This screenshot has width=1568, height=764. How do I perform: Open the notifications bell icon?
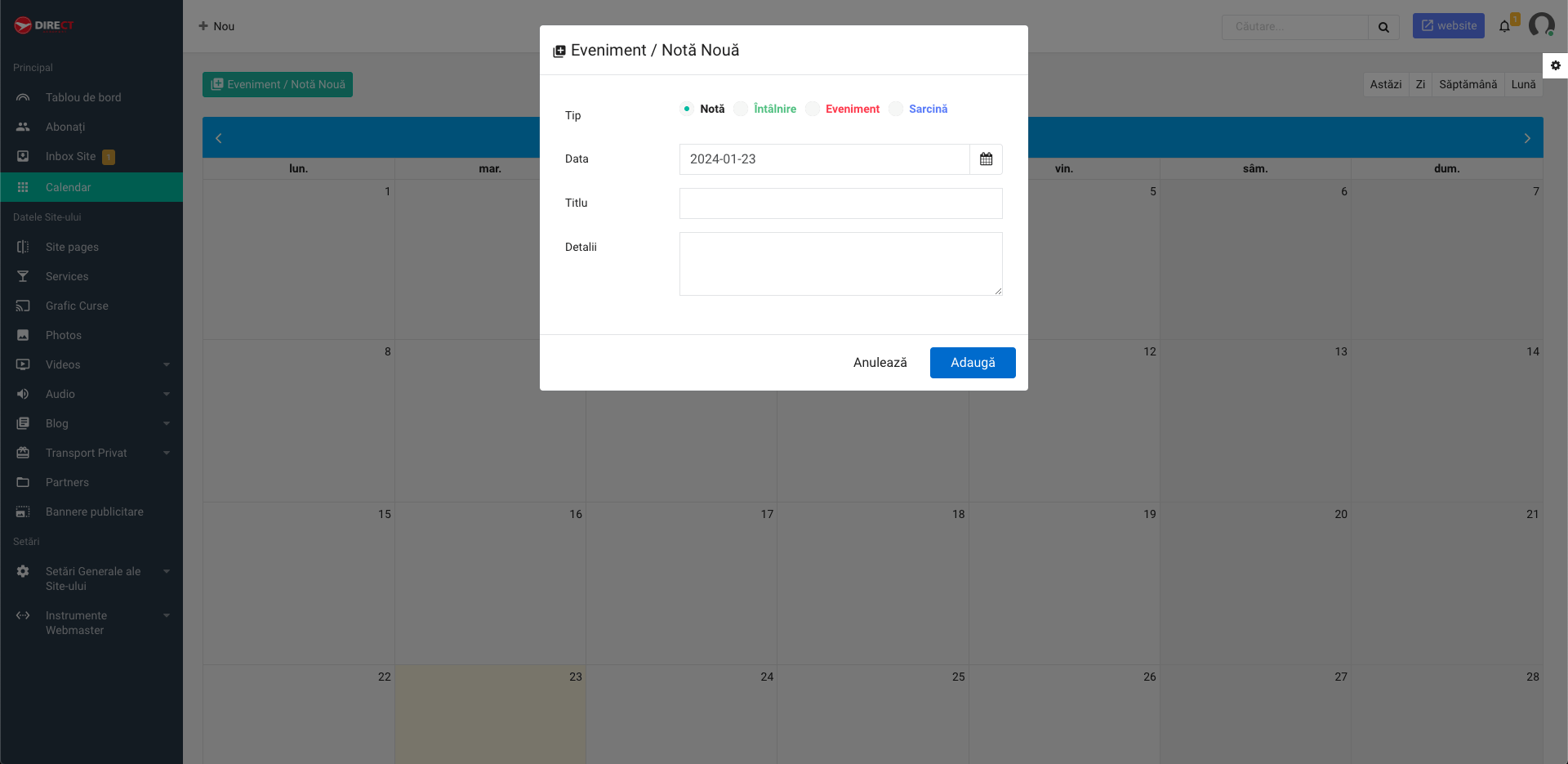point(1504,26)
